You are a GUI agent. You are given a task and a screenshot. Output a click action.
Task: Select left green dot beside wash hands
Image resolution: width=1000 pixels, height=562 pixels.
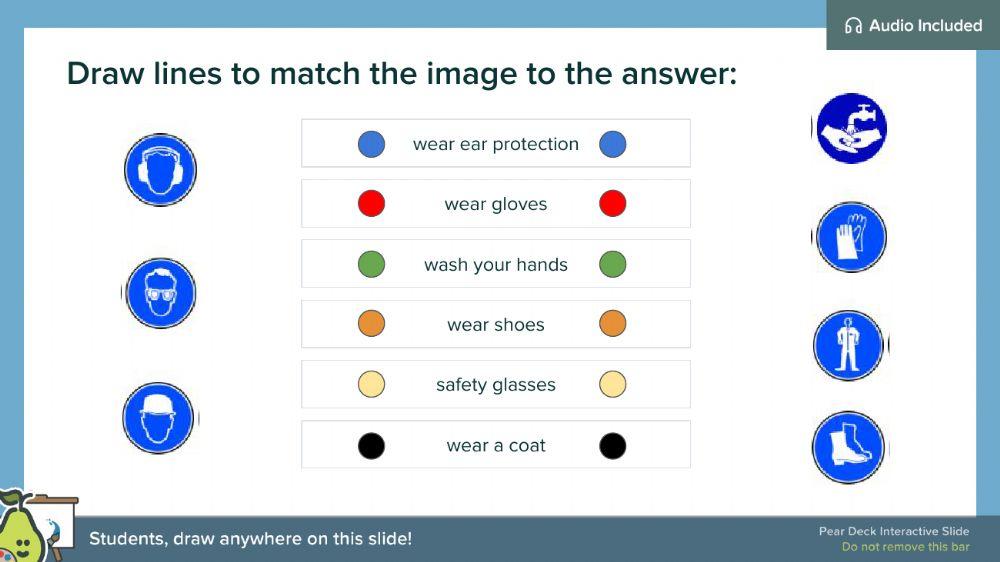click(x=371, y=264)
